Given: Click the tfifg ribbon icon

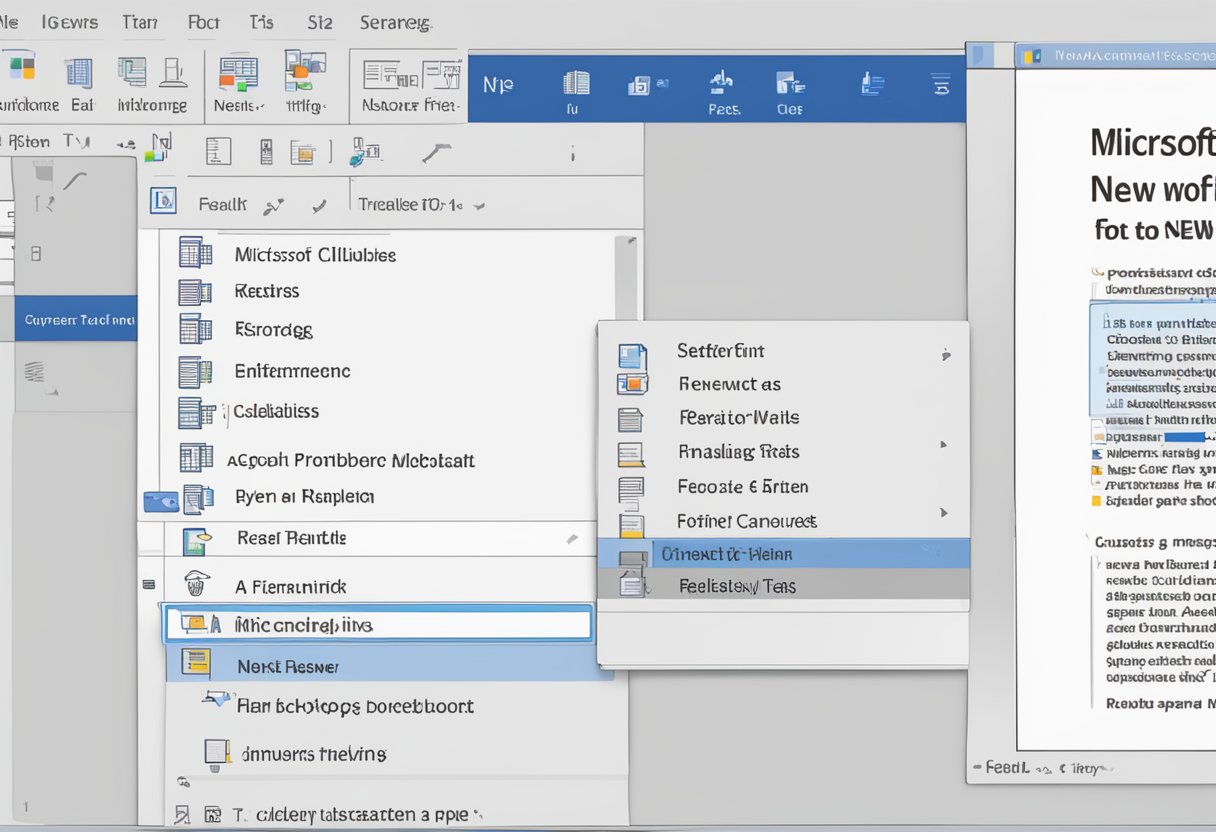Looking at the screenshot, I should click(305, 75).
